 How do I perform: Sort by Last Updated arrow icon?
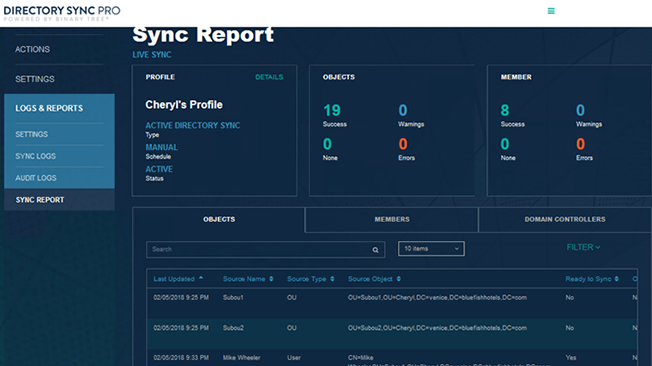click(x=201, y=278)
